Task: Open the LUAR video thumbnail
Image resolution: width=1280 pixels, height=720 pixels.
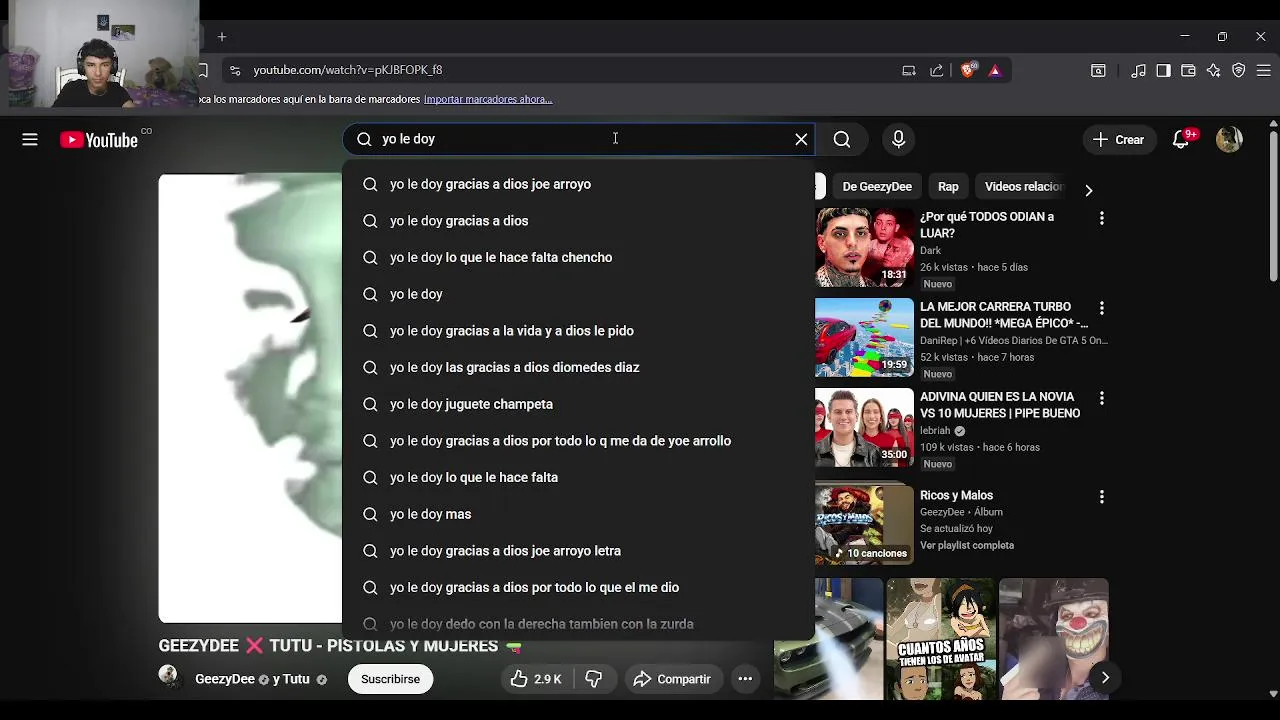Action: click(x=864, y=247)
